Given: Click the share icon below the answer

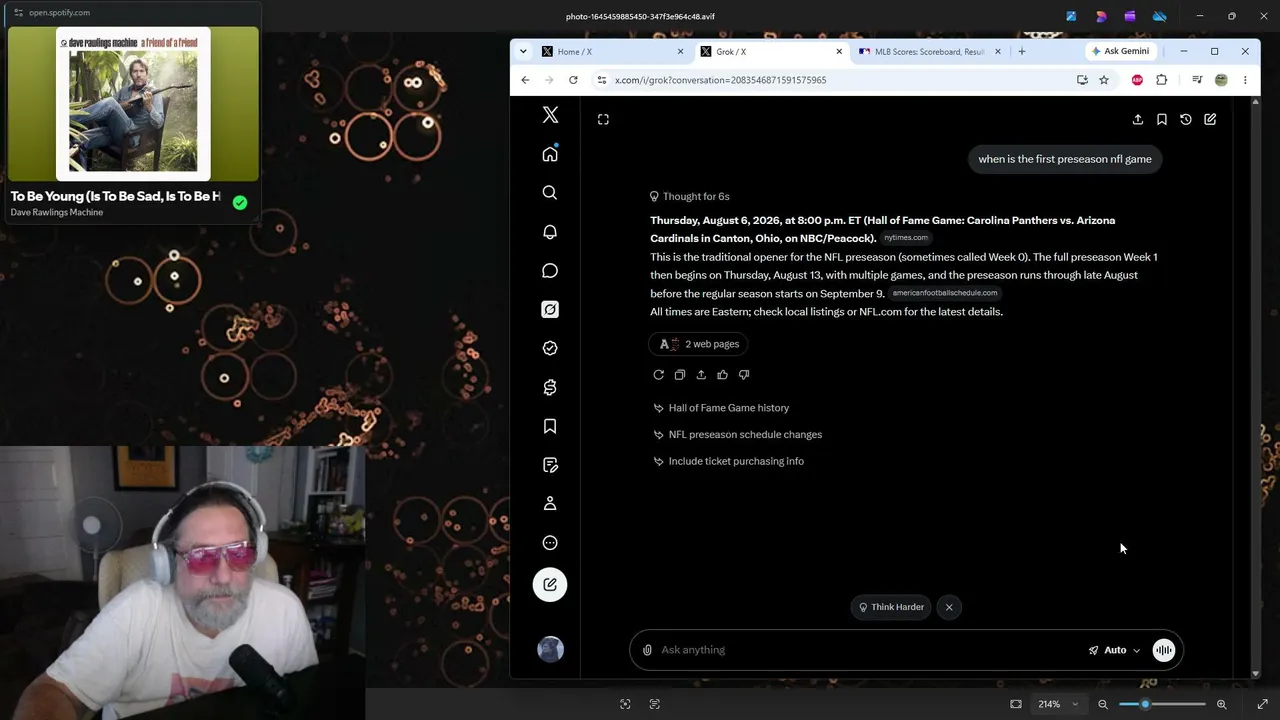Looking at the screenshot, I should 701,375.
